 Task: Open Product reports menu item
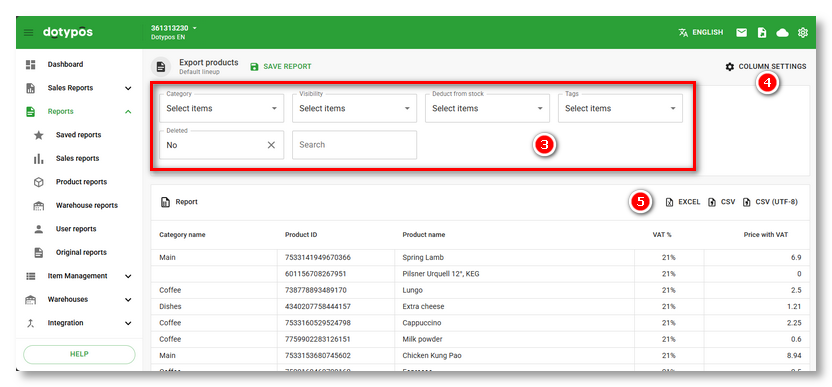coord(81,182)
